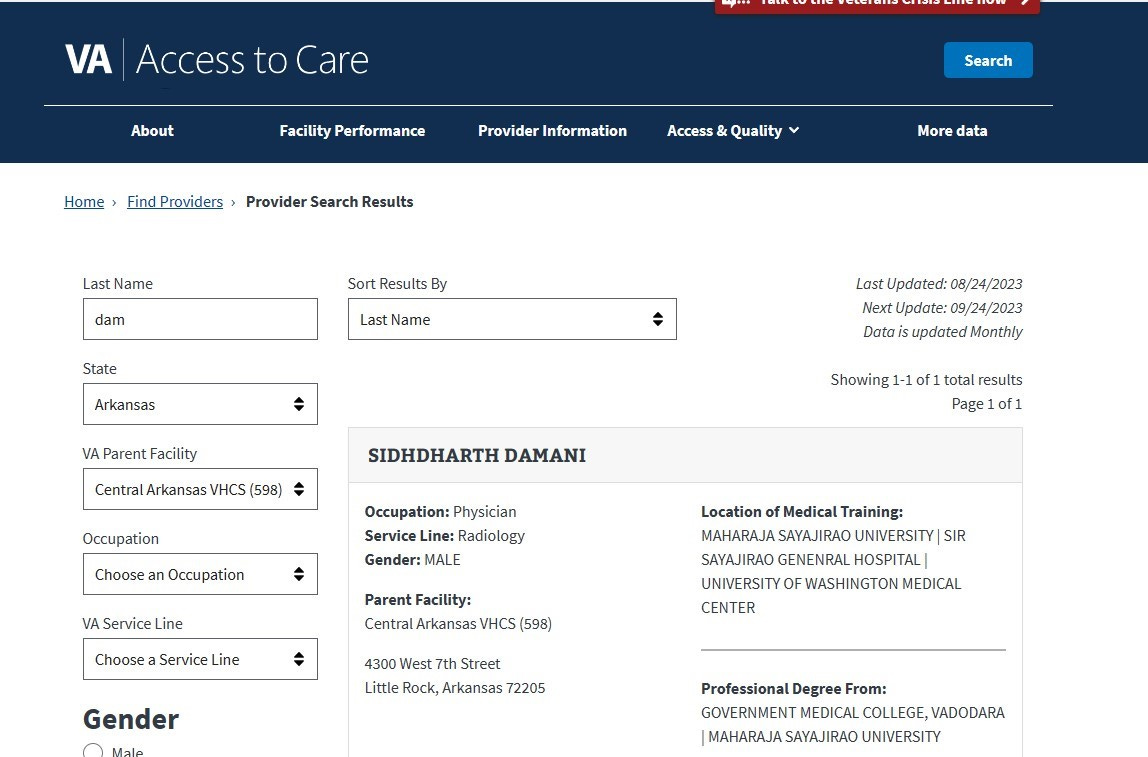This screenshot has height=757, width=1148.
Task: Open Provider Information in navigation
Action: pyautogui.click(x=552, y=130)
